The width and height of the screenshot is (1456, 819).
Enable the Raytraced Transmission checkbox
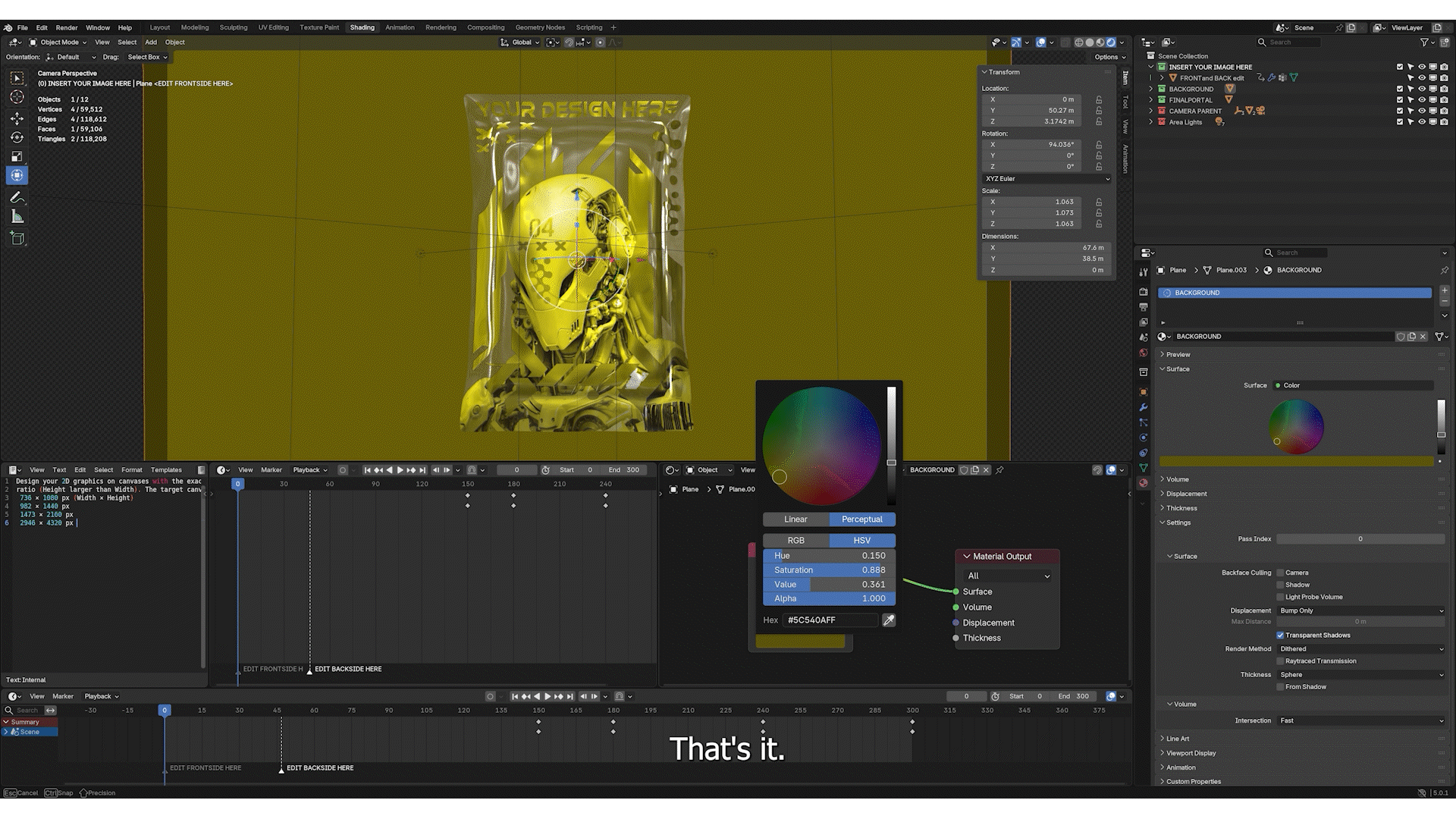coord(1280,661)
